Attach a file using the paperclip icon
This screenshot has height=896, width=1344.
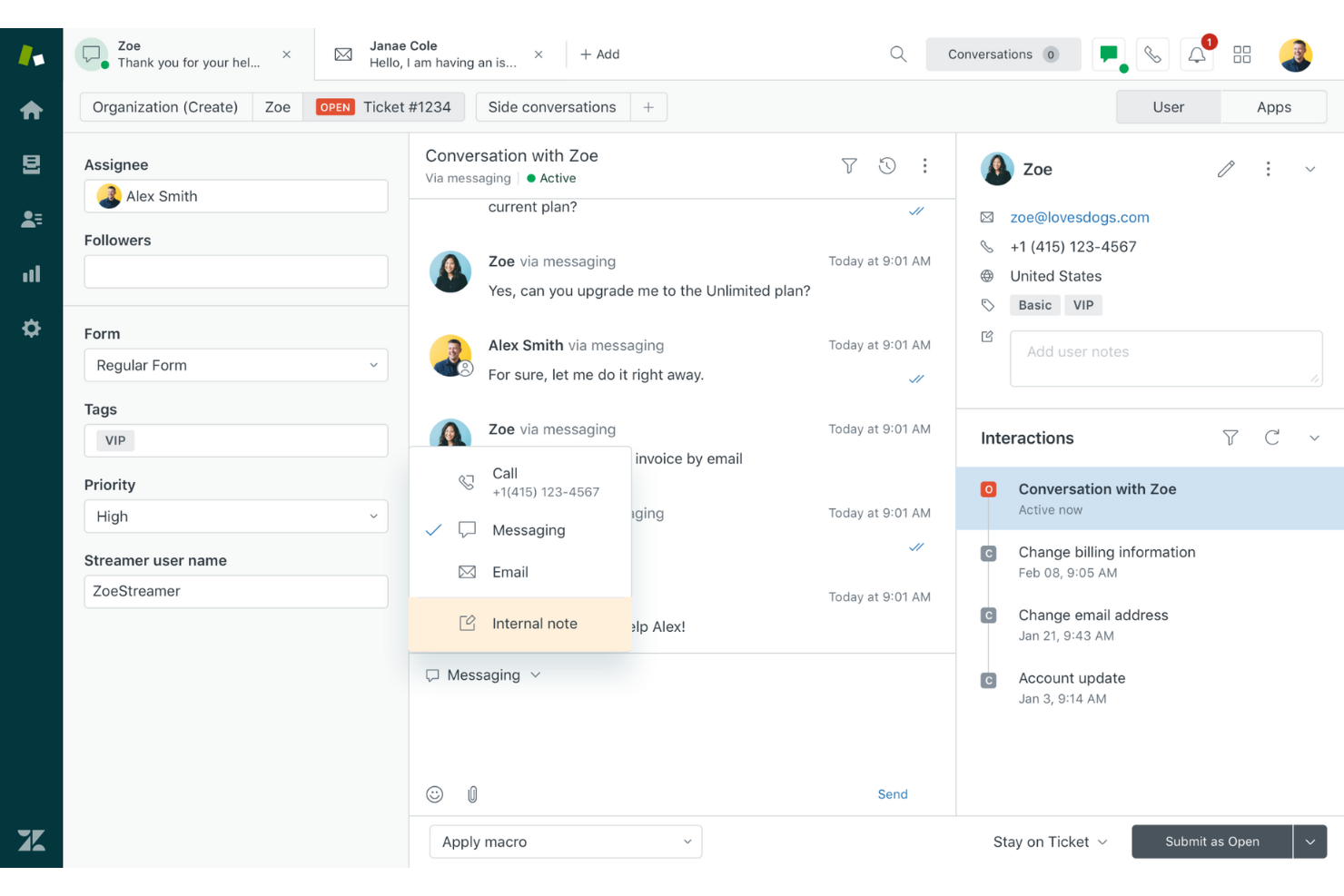click(x=472, y=793)
